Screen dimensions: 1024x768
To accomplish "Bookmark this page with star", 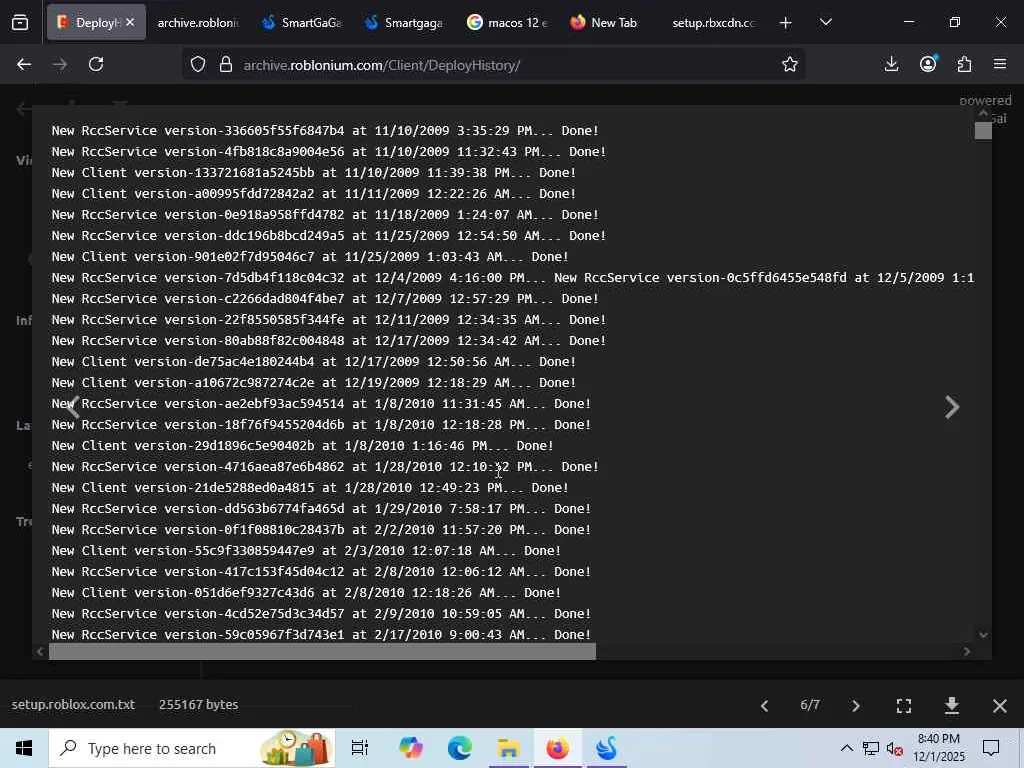I will (790, 65).
